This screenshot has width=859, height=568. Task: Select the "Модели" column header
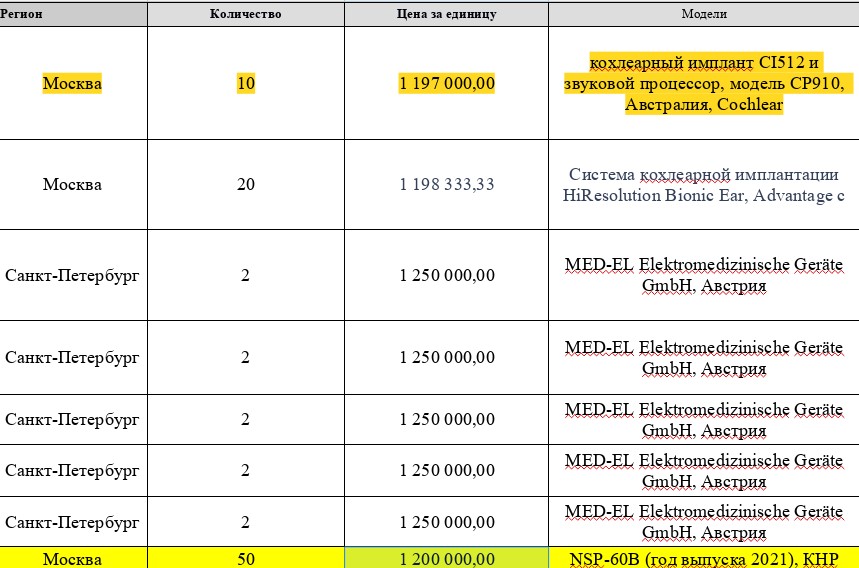pos(704,14)
